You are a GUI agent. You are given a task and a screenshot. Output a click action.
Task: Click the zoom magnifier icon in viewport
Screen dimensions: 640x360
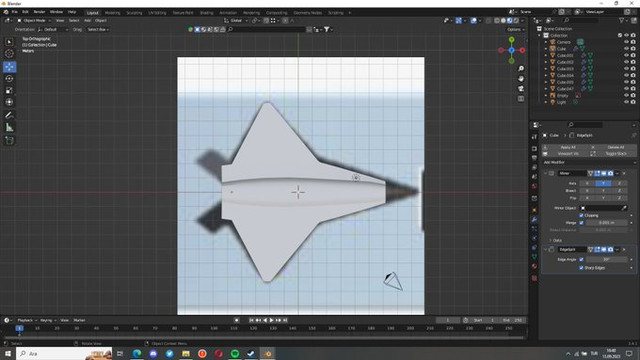521,69
